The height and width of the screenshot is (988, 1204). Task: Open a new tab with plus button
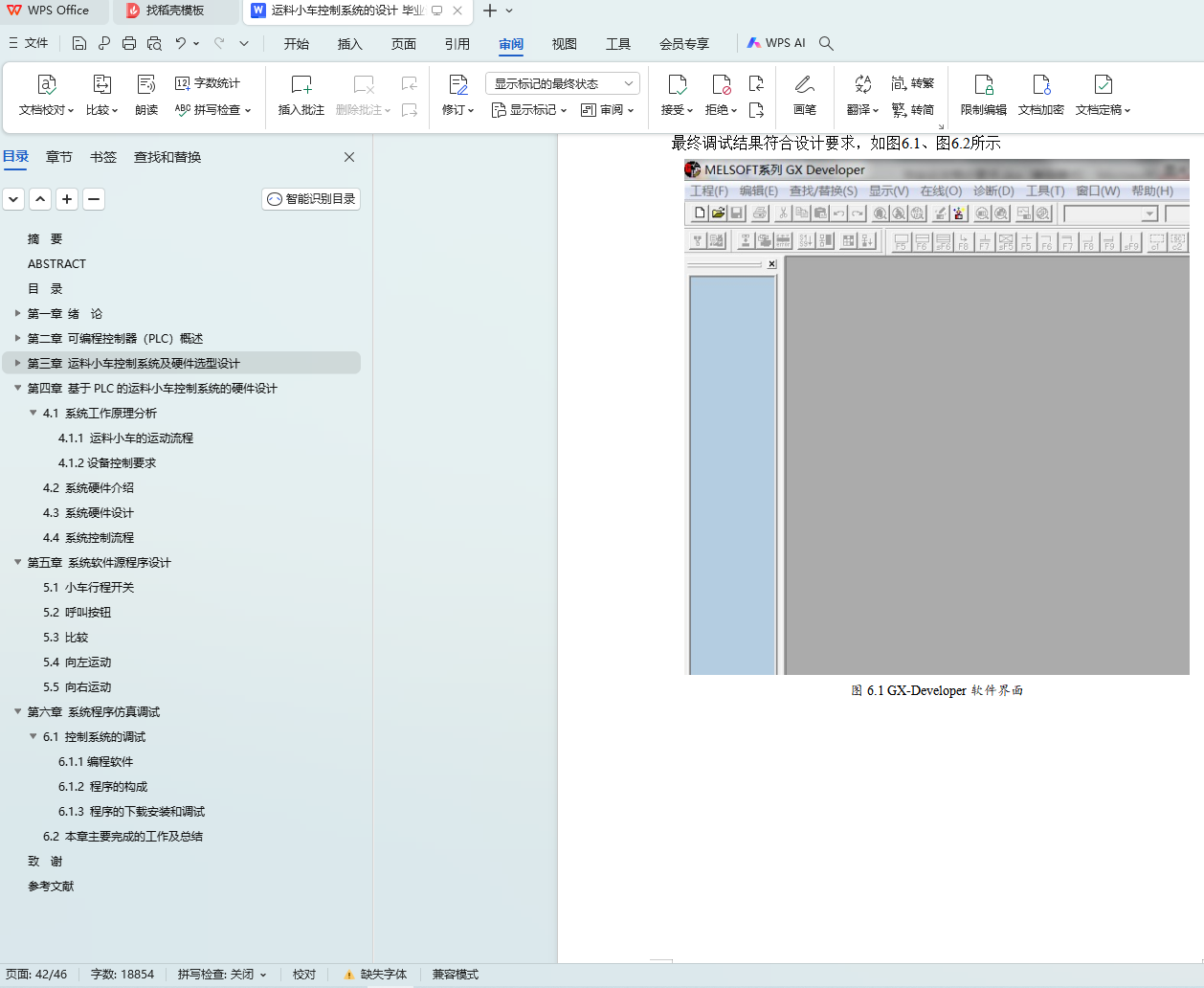click(490, 11)
